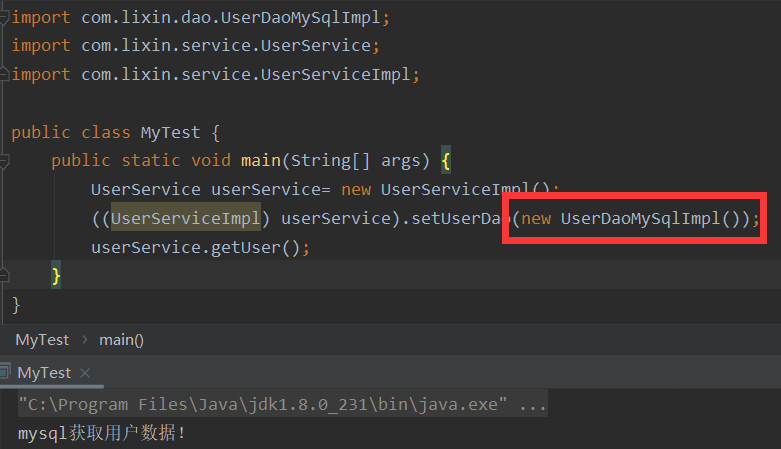Click the main method closing fold marker
This screenshot has height=449, width=781.
tap(4, 275)
